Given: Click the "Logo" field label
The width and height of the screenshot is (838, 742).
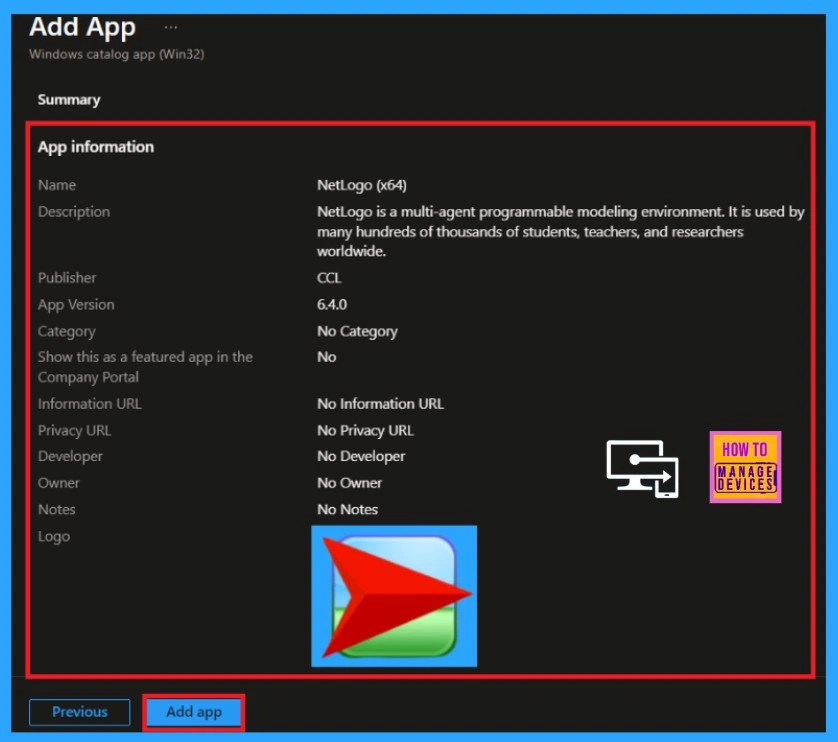Looking at the screenshot, I should [54, 536].
